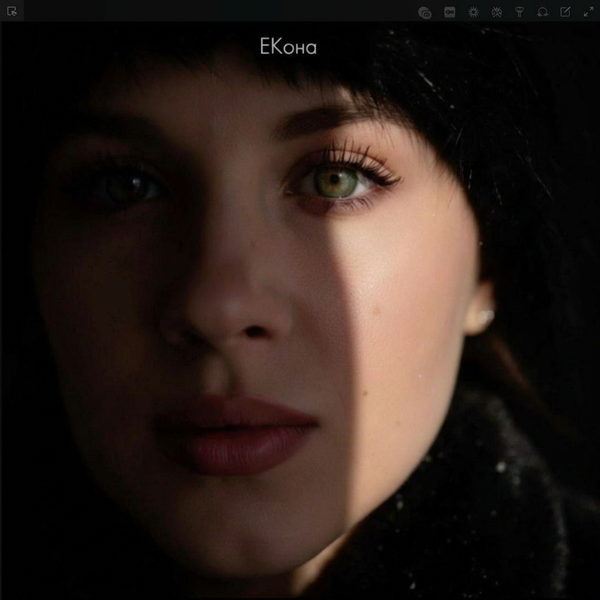Open the overlapping chat bubbles icon
600x600 pixels.
click(x=425, y=12)
